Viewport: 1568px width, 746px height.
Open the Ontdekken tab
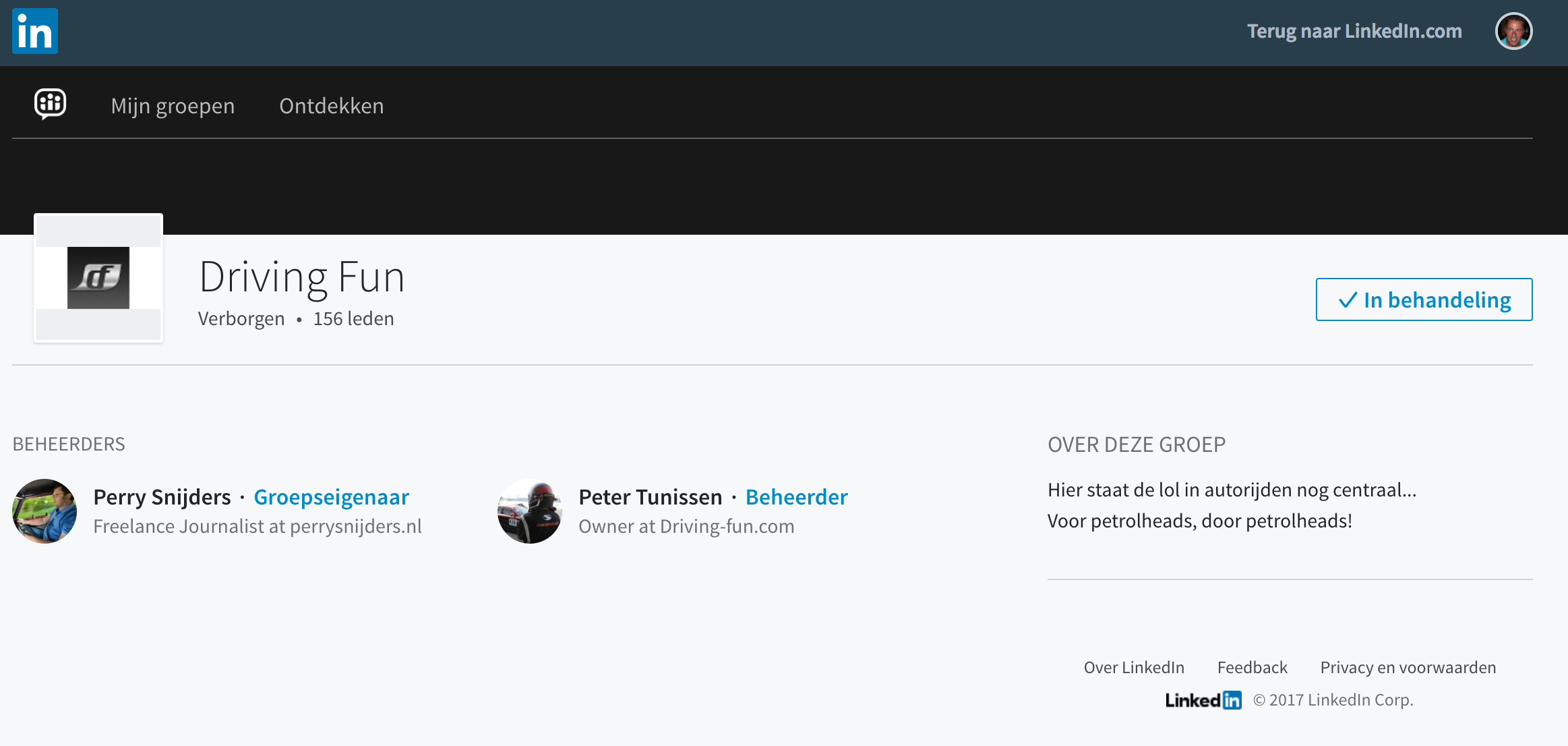pos(332,106)
